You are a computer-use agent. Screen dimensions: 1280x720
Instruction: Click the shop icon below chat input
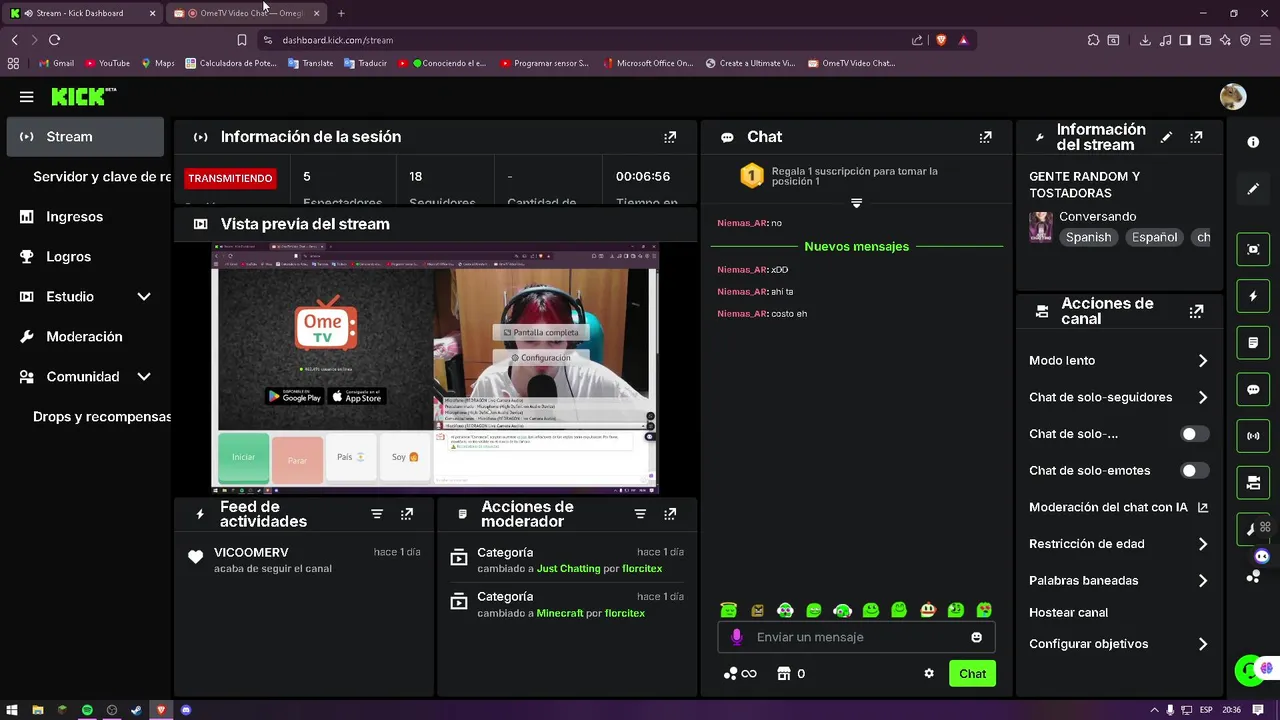[784, 674]
